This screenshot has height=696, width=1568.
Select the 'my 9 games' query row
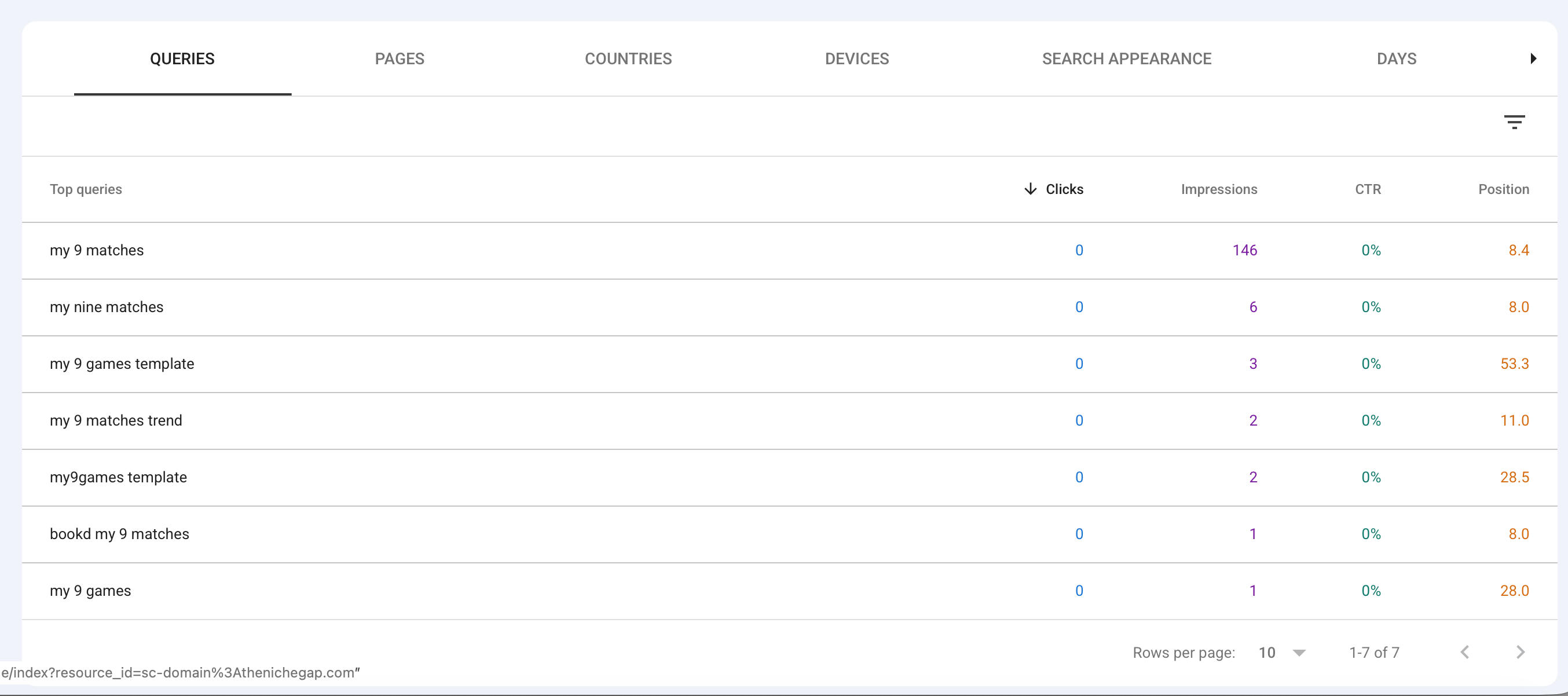(789, 591)
